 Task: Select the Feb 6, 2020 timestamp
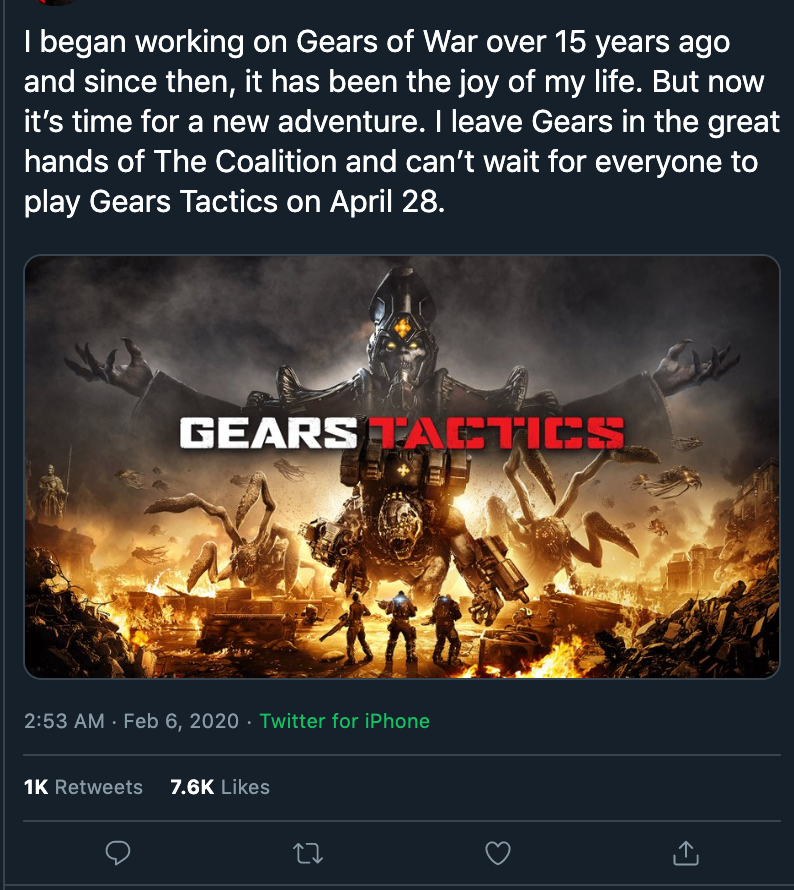click(x=180, y=721)
